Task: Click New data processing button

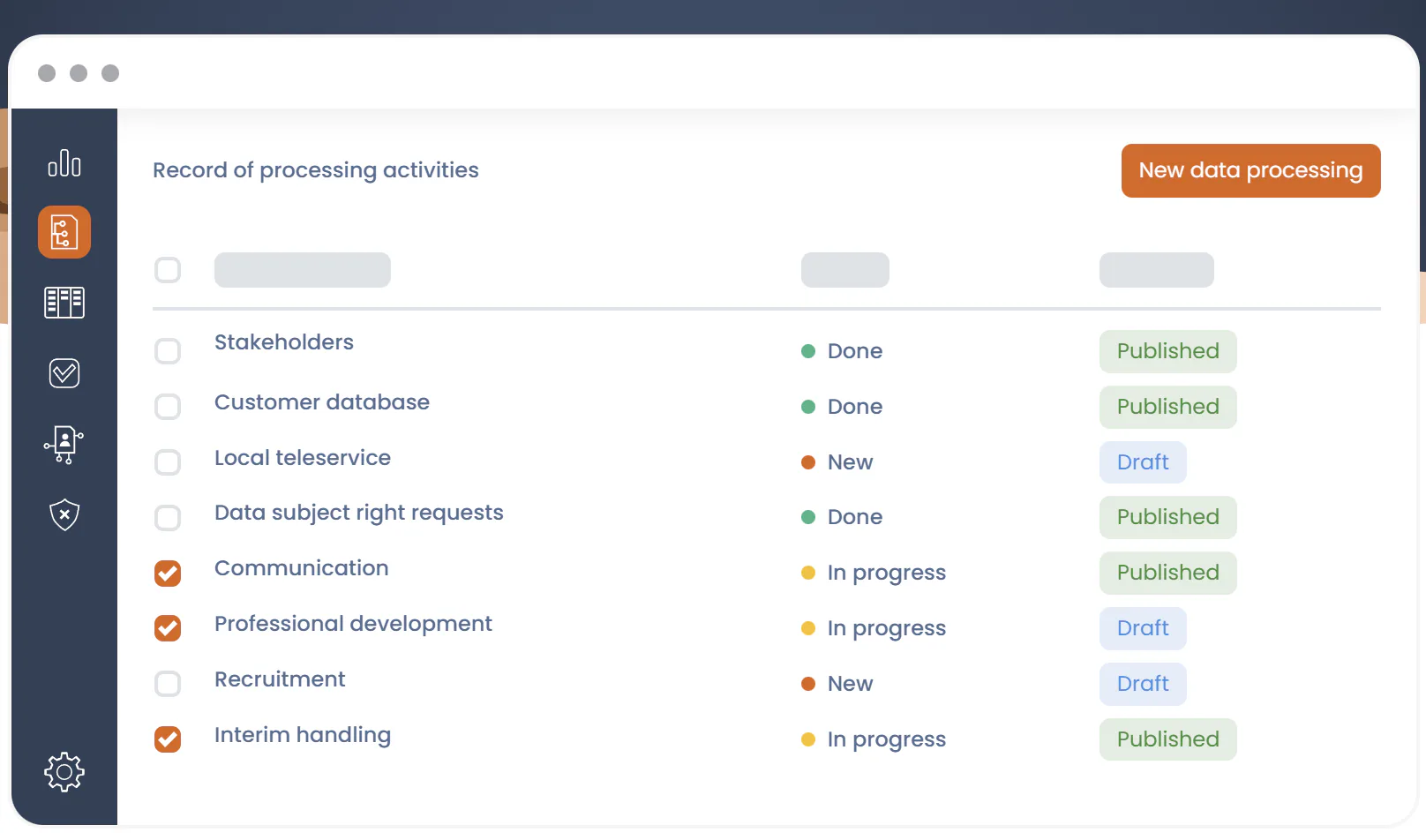Action: 1250,170
